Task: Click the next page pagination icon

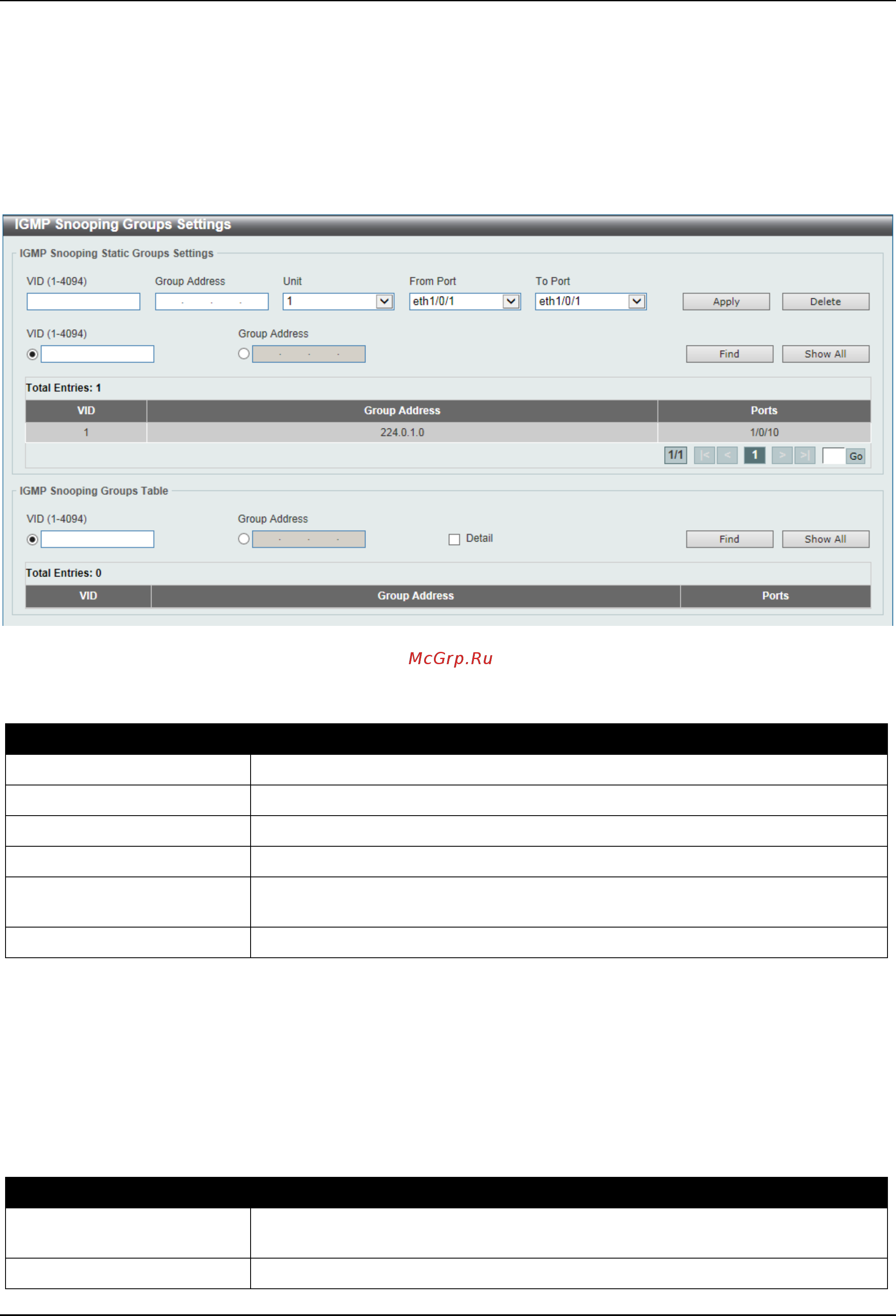Action: pyautogui.click(x=782, y=455)
